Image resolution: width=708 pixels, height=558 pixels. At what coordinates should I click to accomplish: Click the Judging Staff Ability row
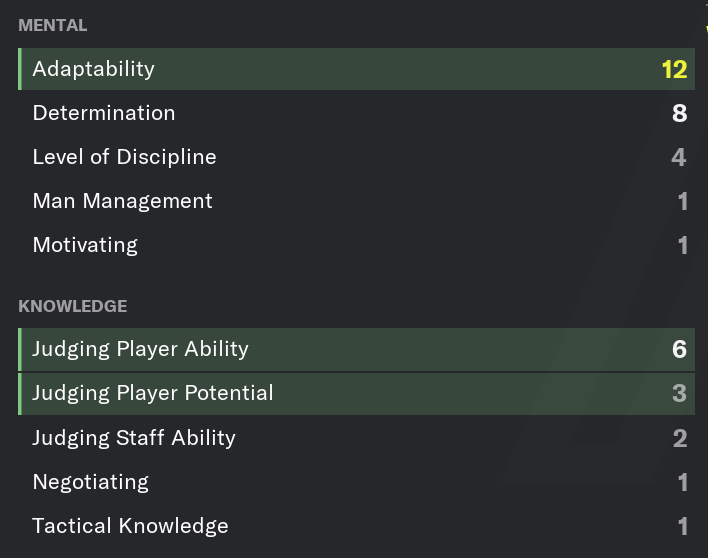[356, 438]
